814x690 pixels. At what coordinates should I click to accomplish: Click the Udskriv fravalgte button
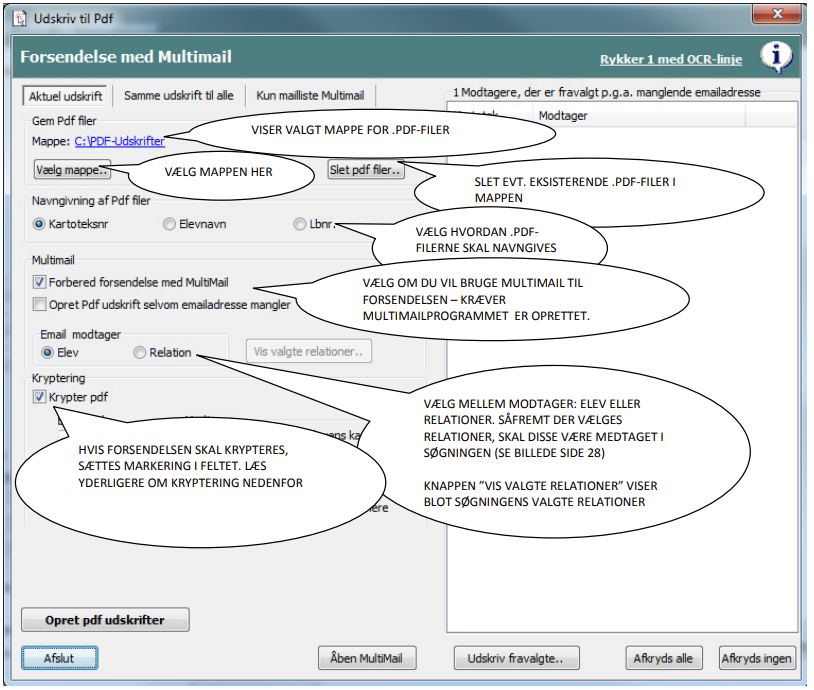[517, 658]
